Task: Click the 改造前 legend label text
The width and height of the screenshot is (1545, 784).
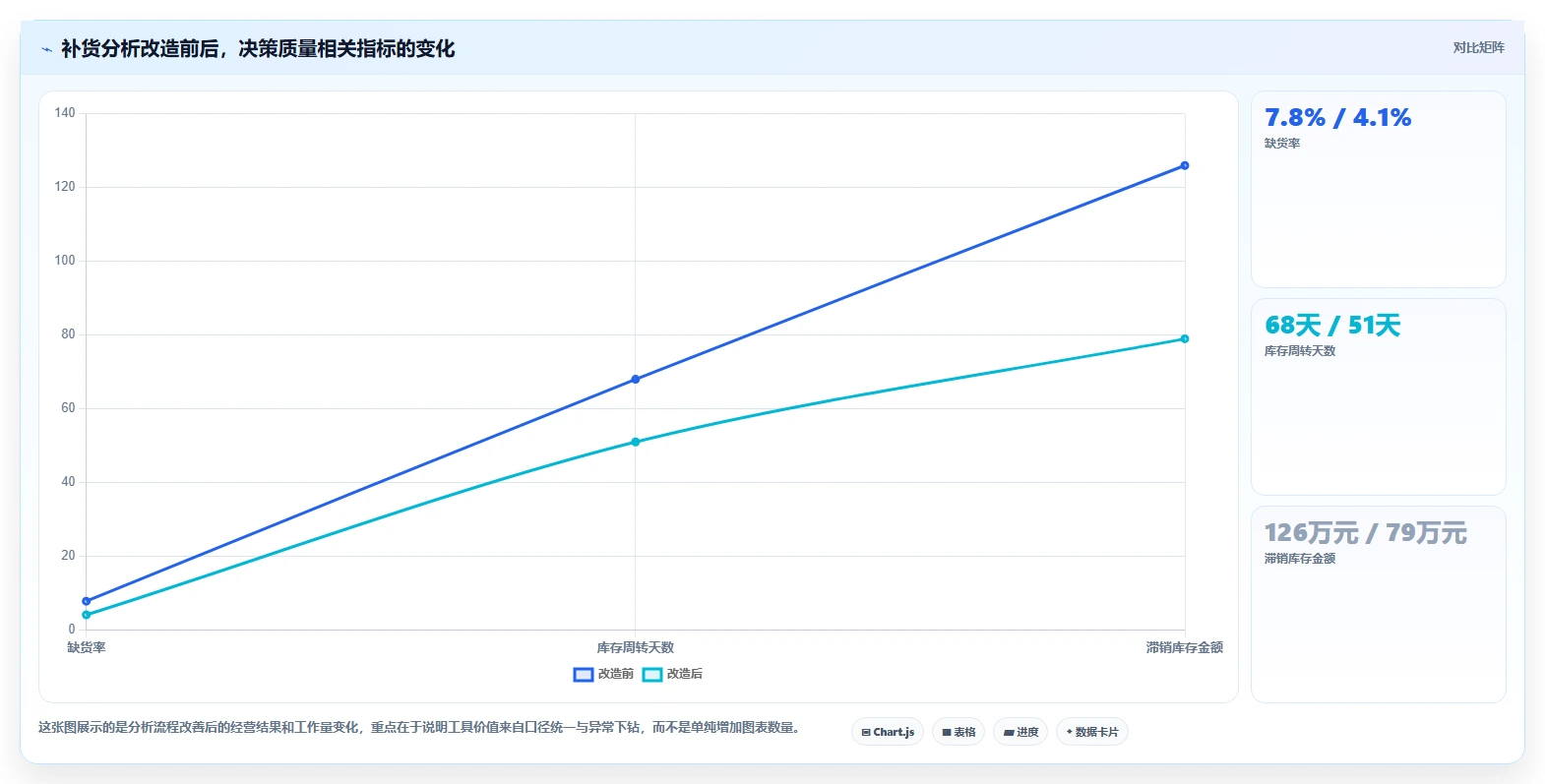Action: (616, 674)
